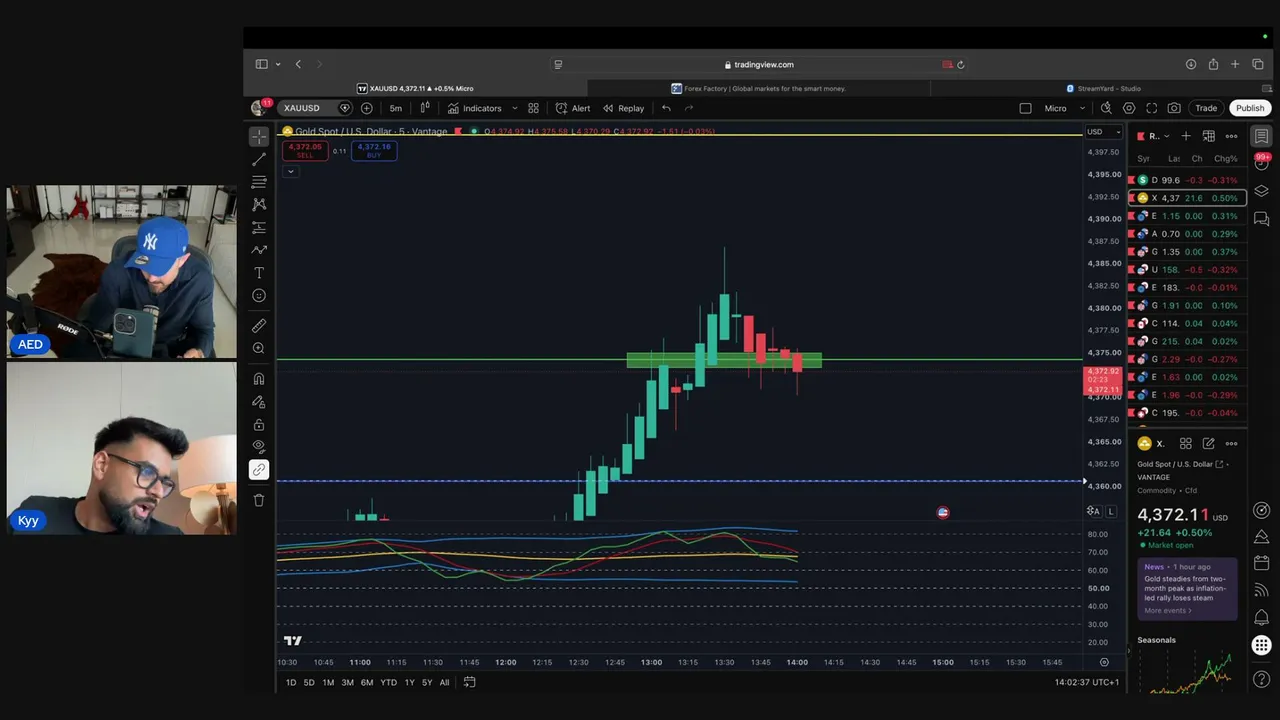Open the chat bubbles sidebar icon
The width and height of the screenshot is (1280, 720).
(x=1262, y=218)
